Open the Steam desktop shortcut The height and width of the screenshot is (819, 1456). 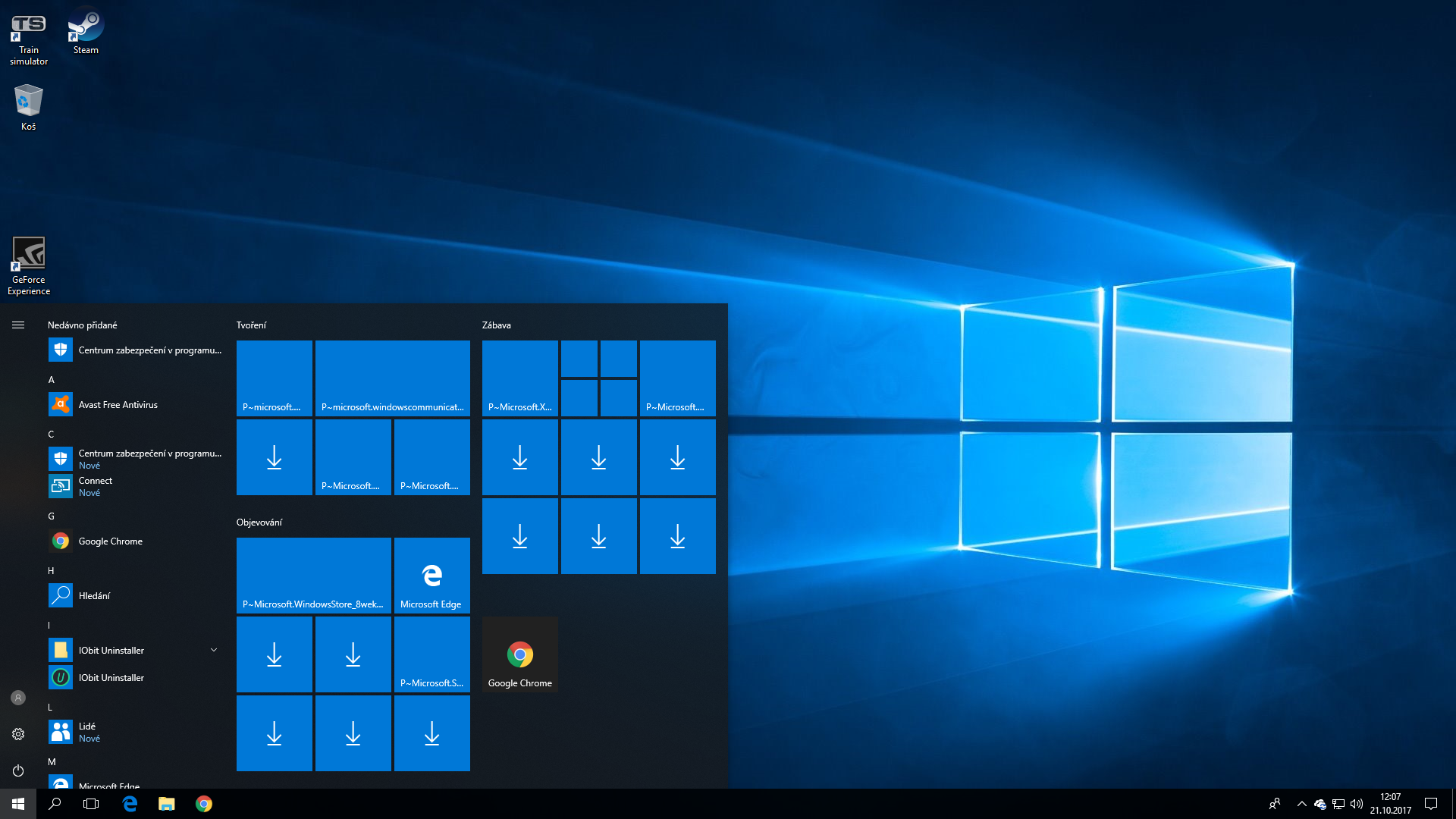(86, 30)
